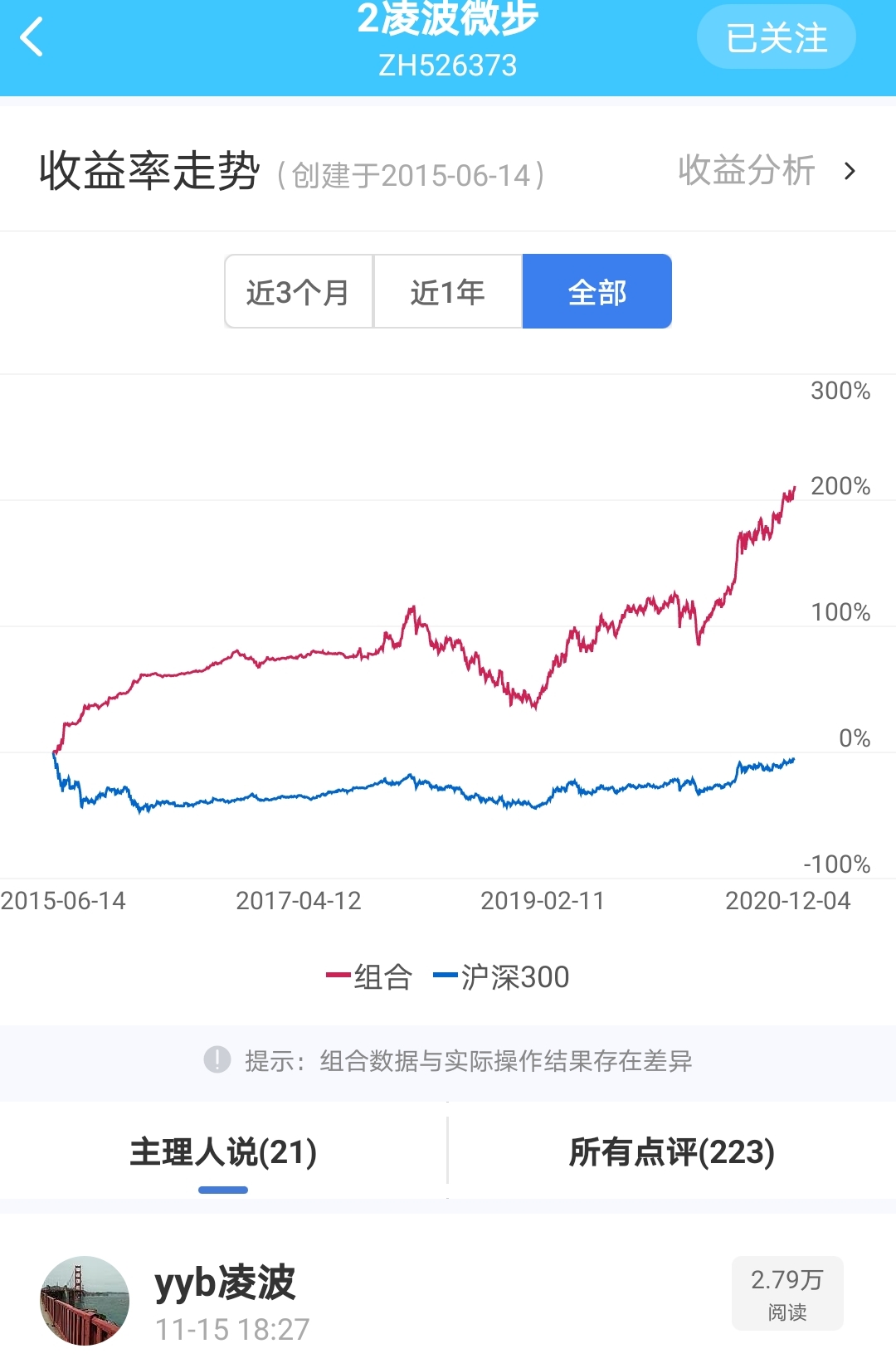Select the 全部 range option
Viewport: 896px width, 1368px height.
(597, 292)
